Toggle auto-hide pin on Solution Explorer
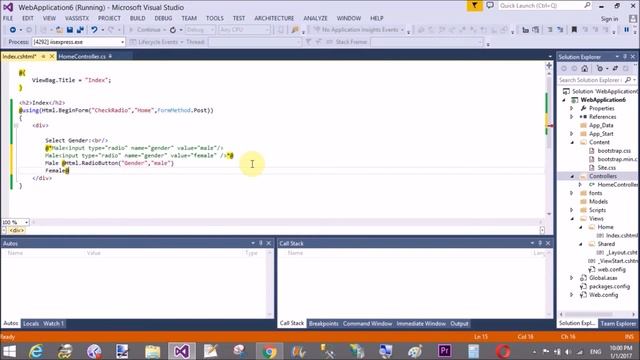Image resolution: width=640 pixels, height=360 pixels. [625, 57]
